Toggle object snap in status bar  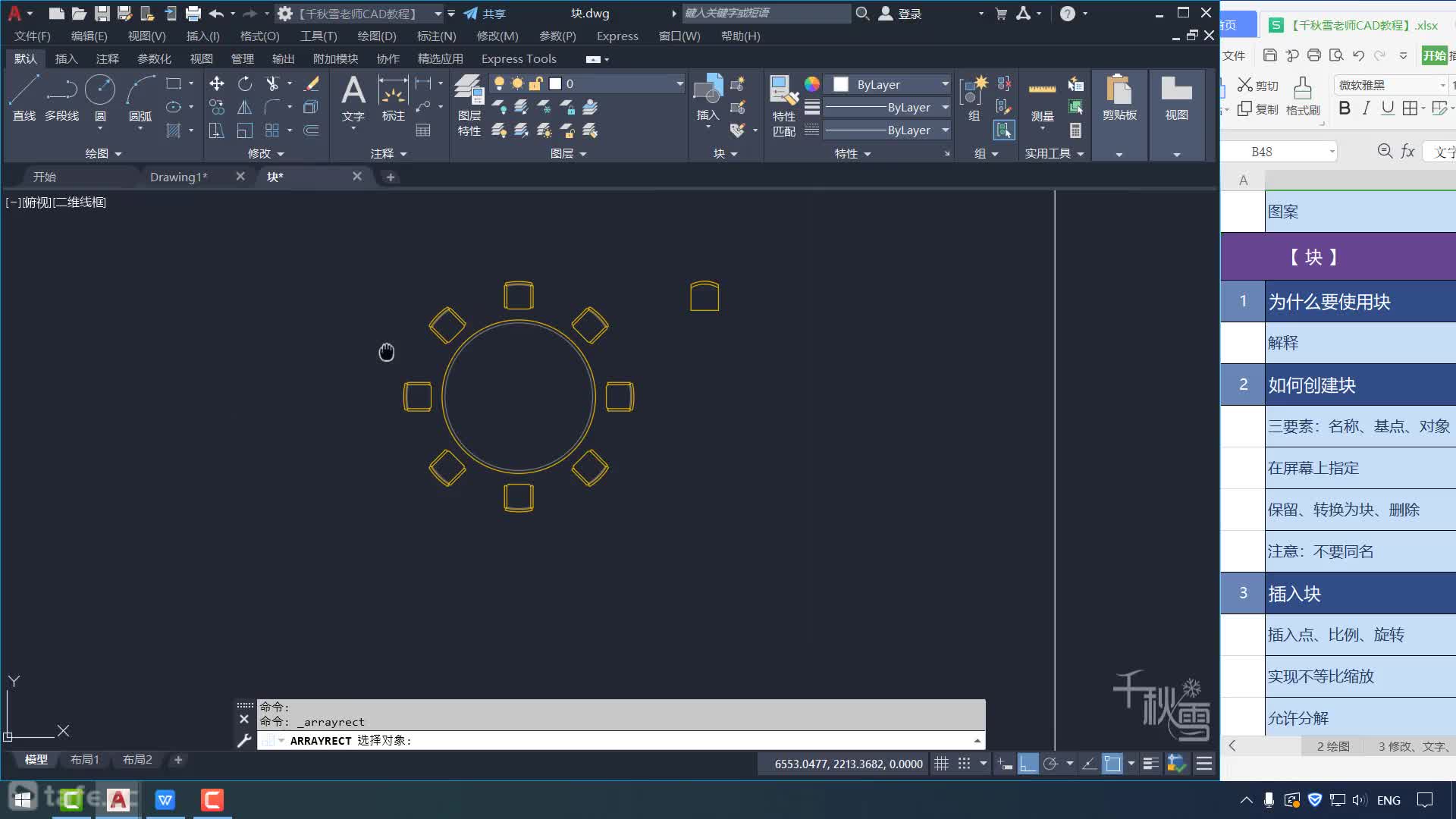click(1112, 764)
